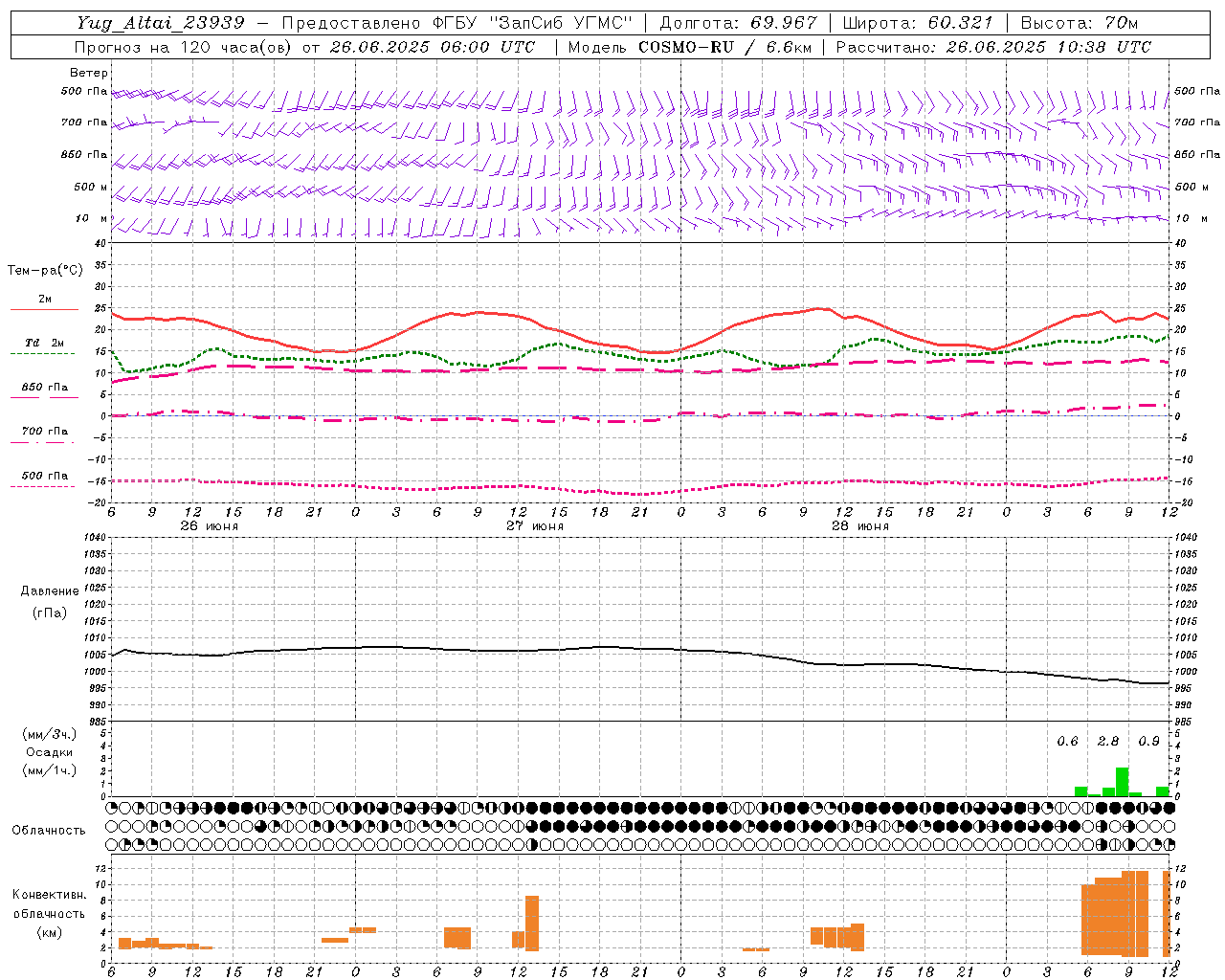Click the Давление panel label
1225x980 pixels.
coord(50,591)
